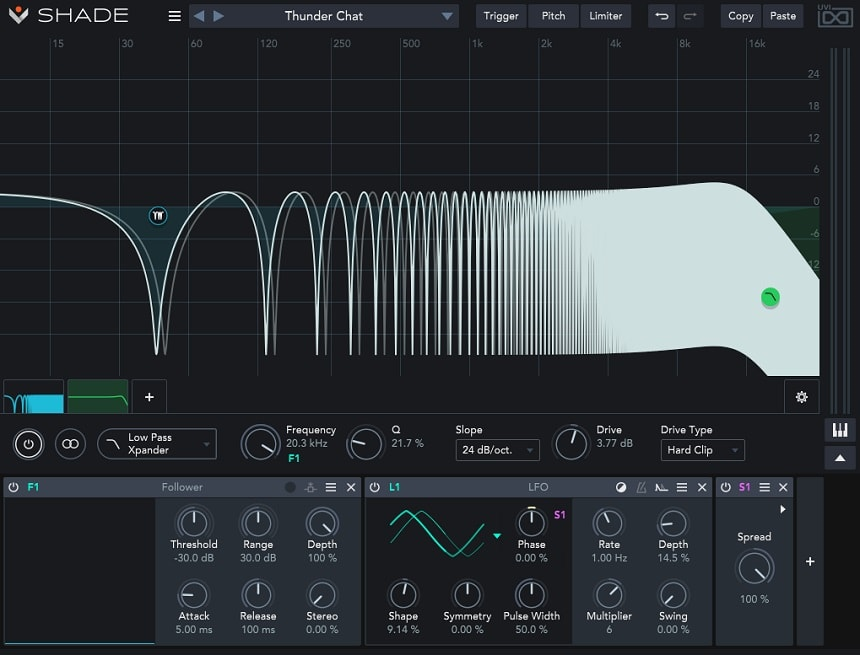
Task: Add a new filter band
Action: click(149, 396)
